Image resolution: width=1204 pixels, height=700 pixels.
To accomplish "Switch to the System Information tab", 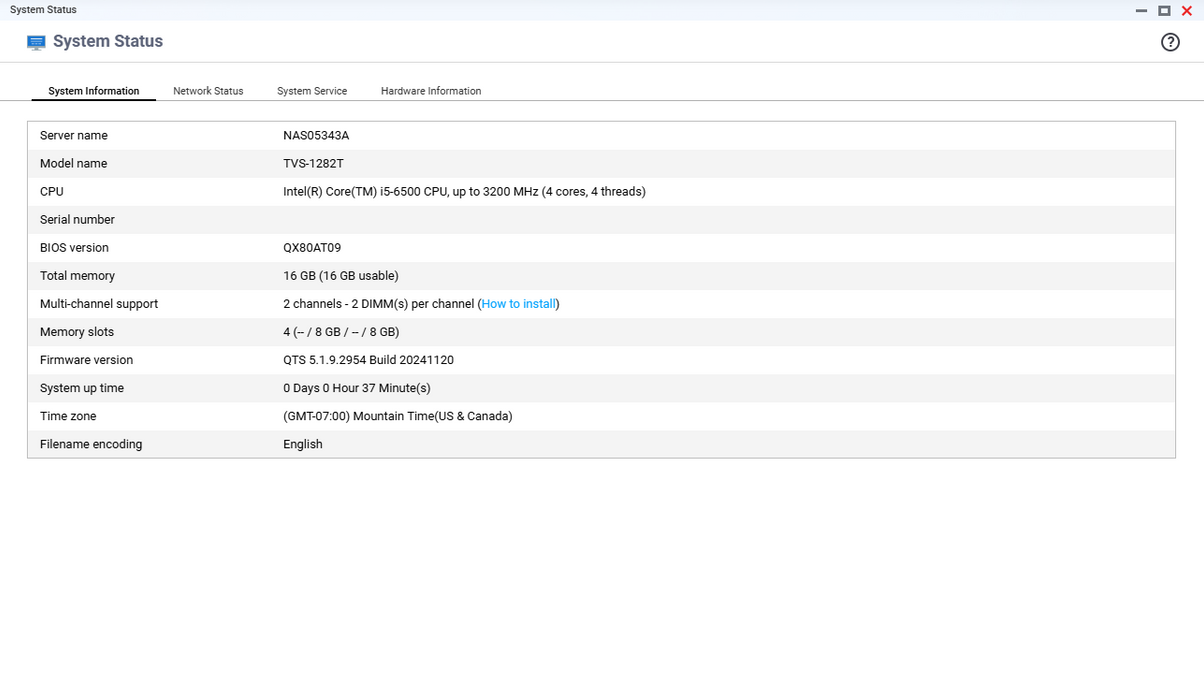I will 94,91.
